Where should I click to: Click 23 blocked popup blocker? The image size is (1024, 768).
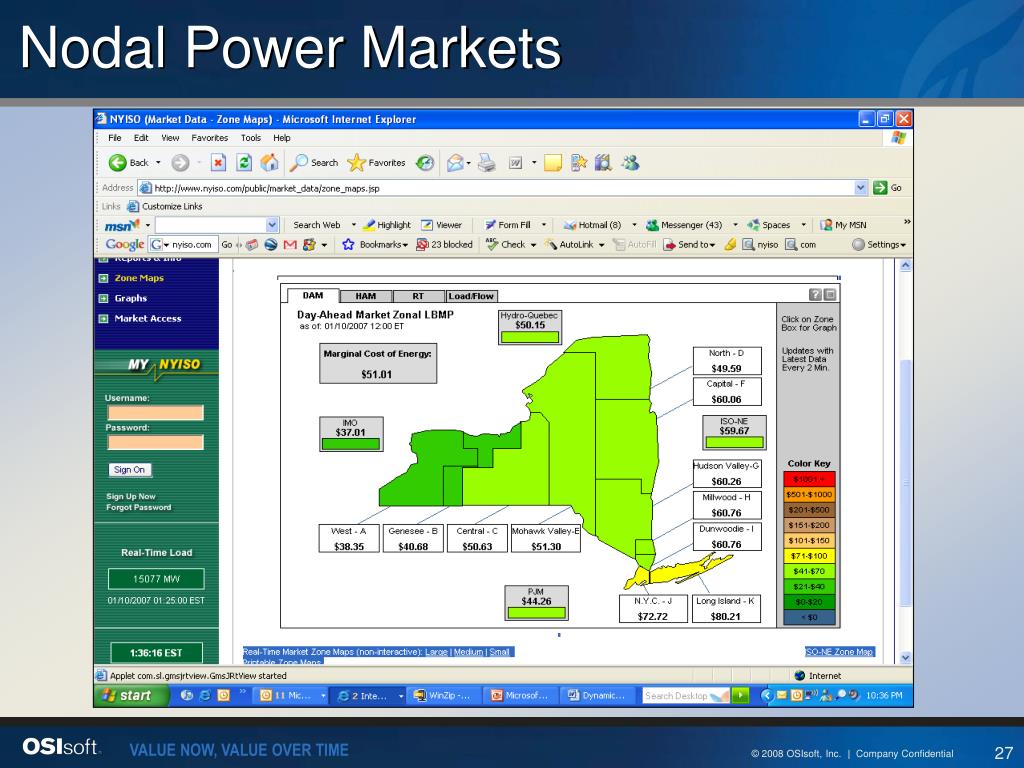click(x=445, y=244)
